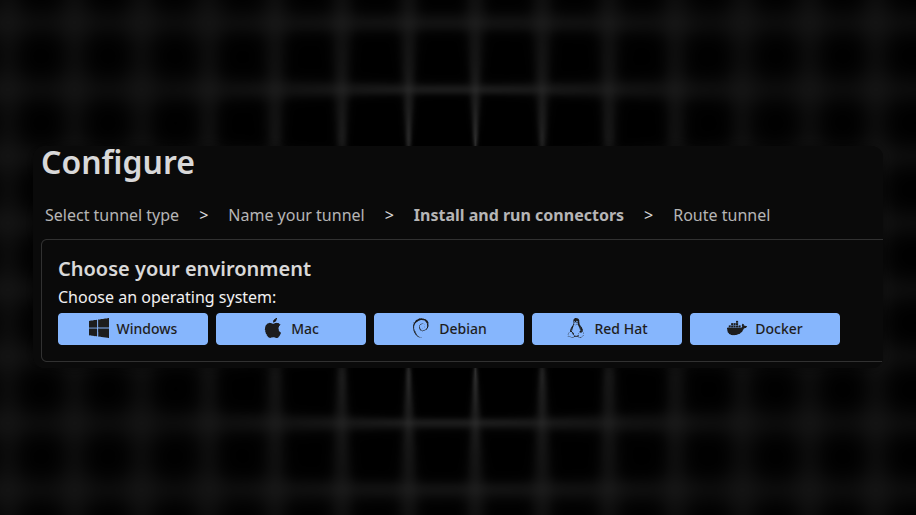This screenshot has width=916, height=515.
Task: Open Install and run connectors step
Action: [519, 215]
